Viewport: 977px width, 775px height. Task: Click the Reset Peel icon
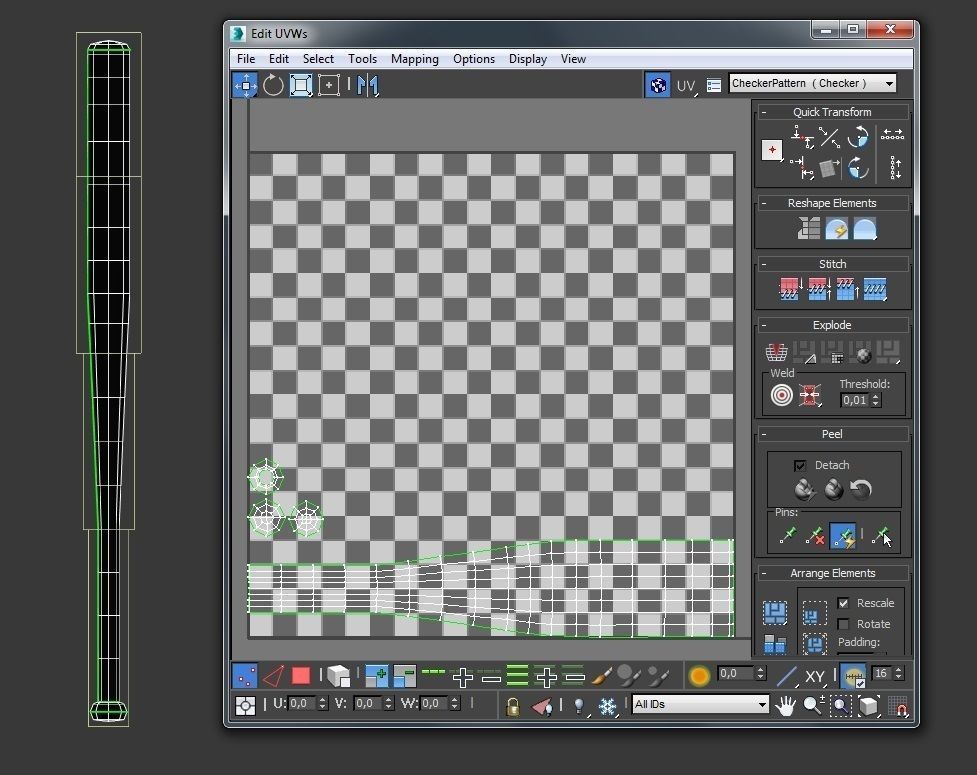click(x=862, y=490)
